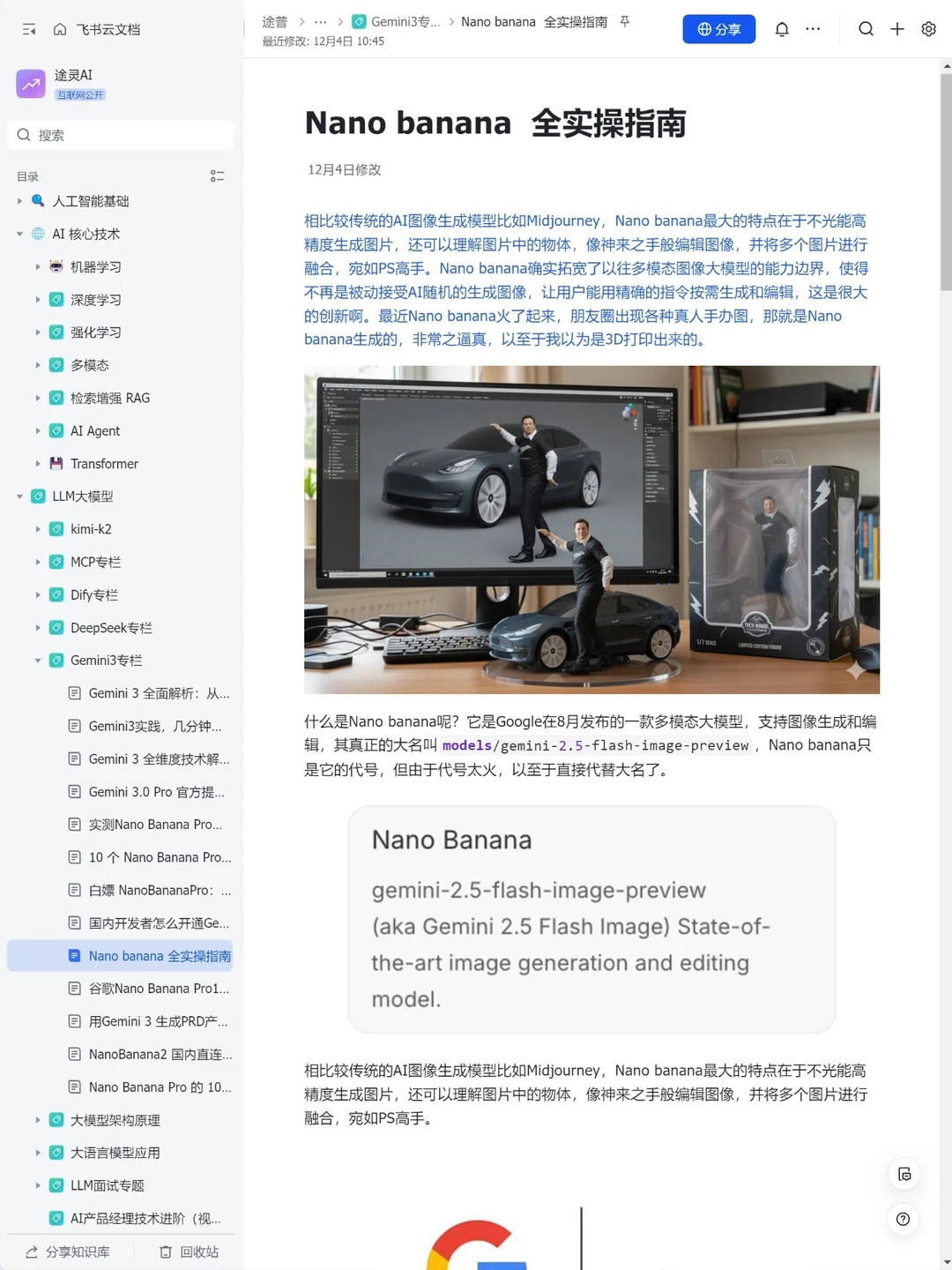Click the 分享知识库 share icon
Viewport: 952px width, 1270px height.
point(32,1251)
